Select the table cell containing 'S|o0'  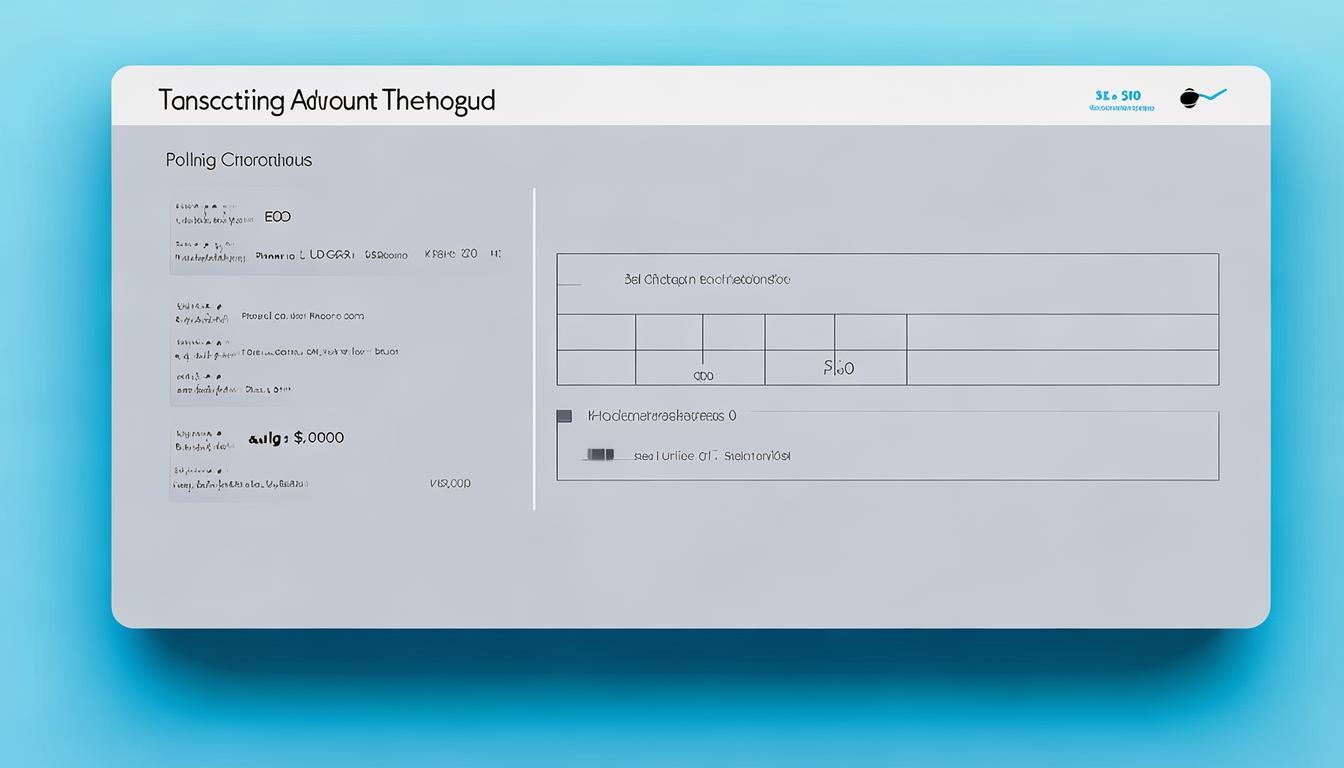click(838, 368)
